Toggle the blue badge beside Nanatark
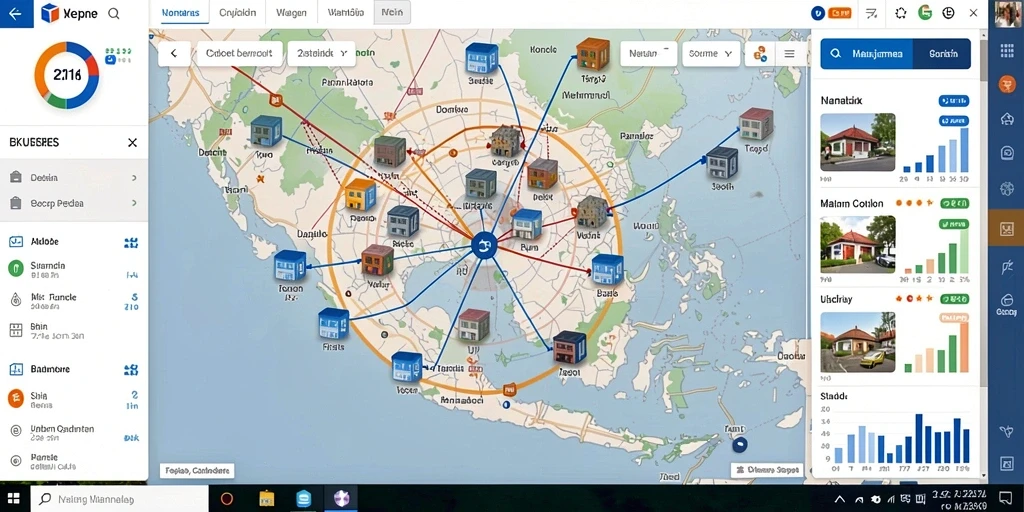 click(953, 101)
